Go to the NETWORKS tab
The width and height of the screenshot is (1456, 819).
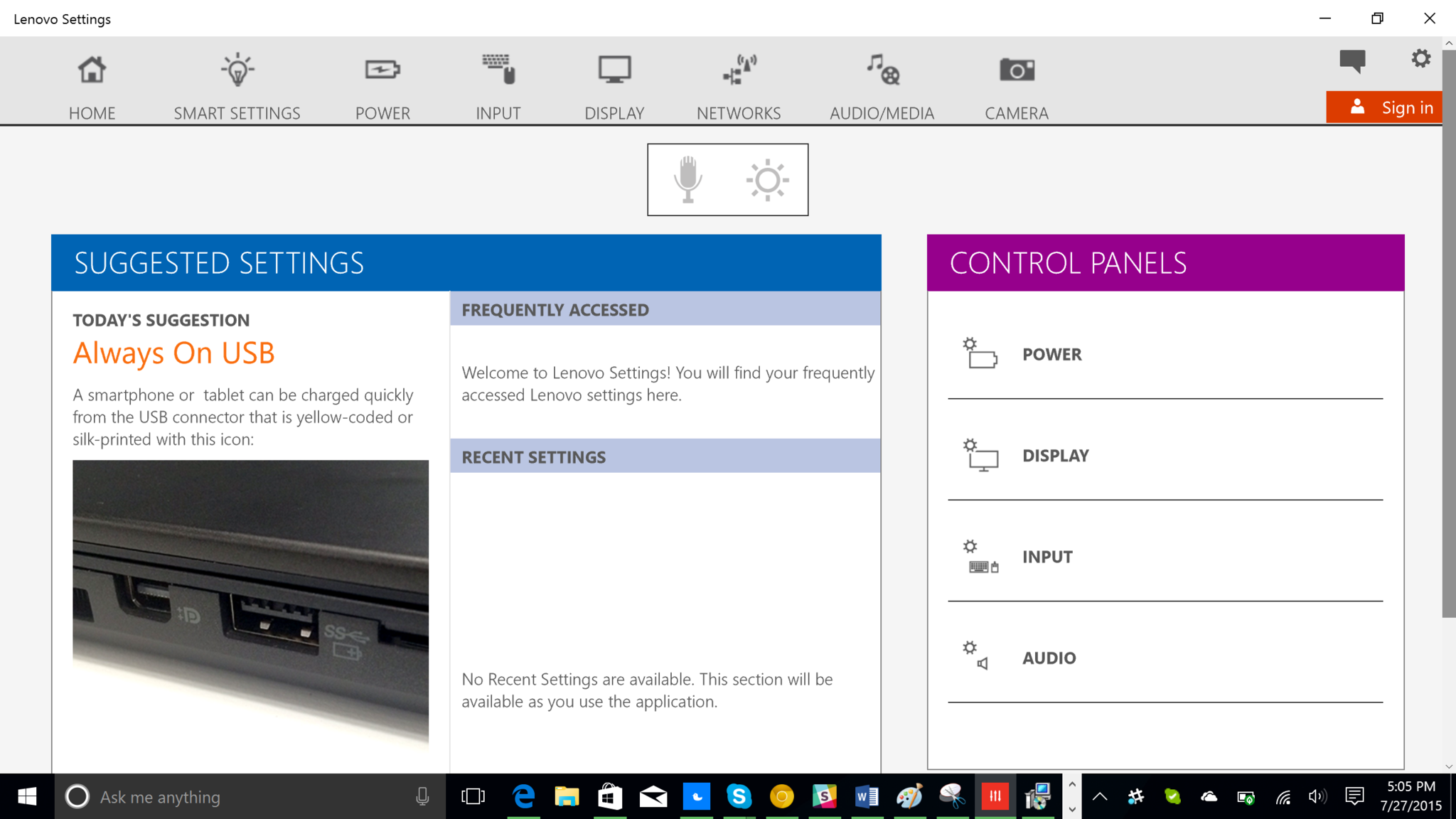pos(739,87)
